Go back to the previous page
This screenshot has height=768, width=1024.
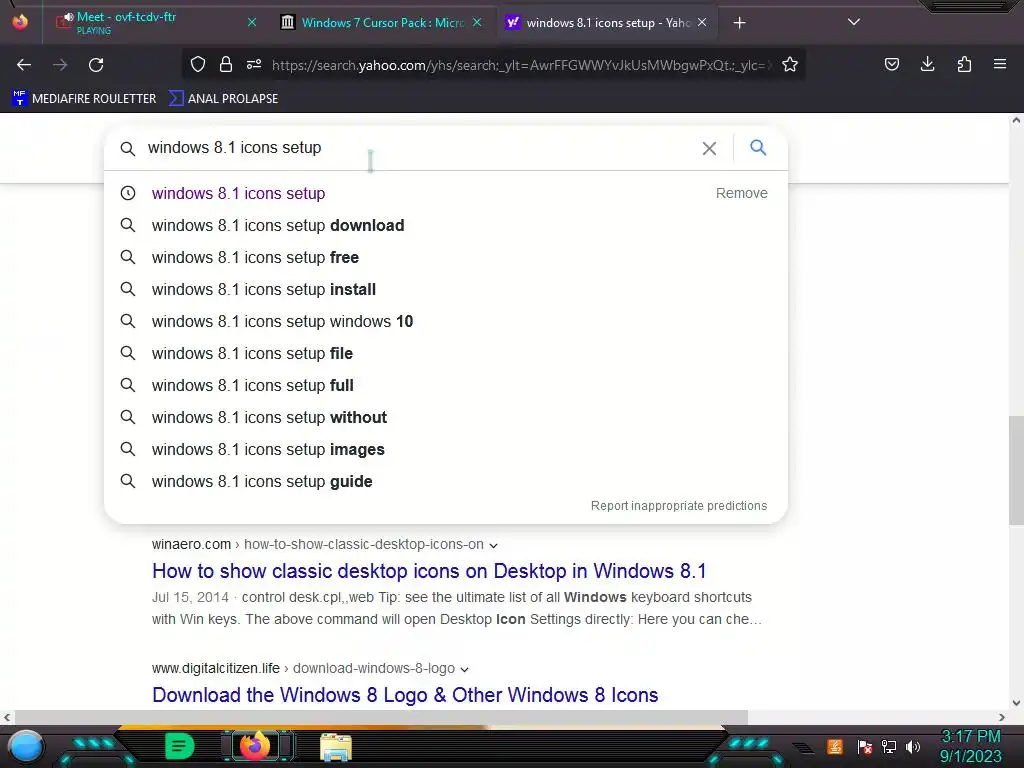24,65
